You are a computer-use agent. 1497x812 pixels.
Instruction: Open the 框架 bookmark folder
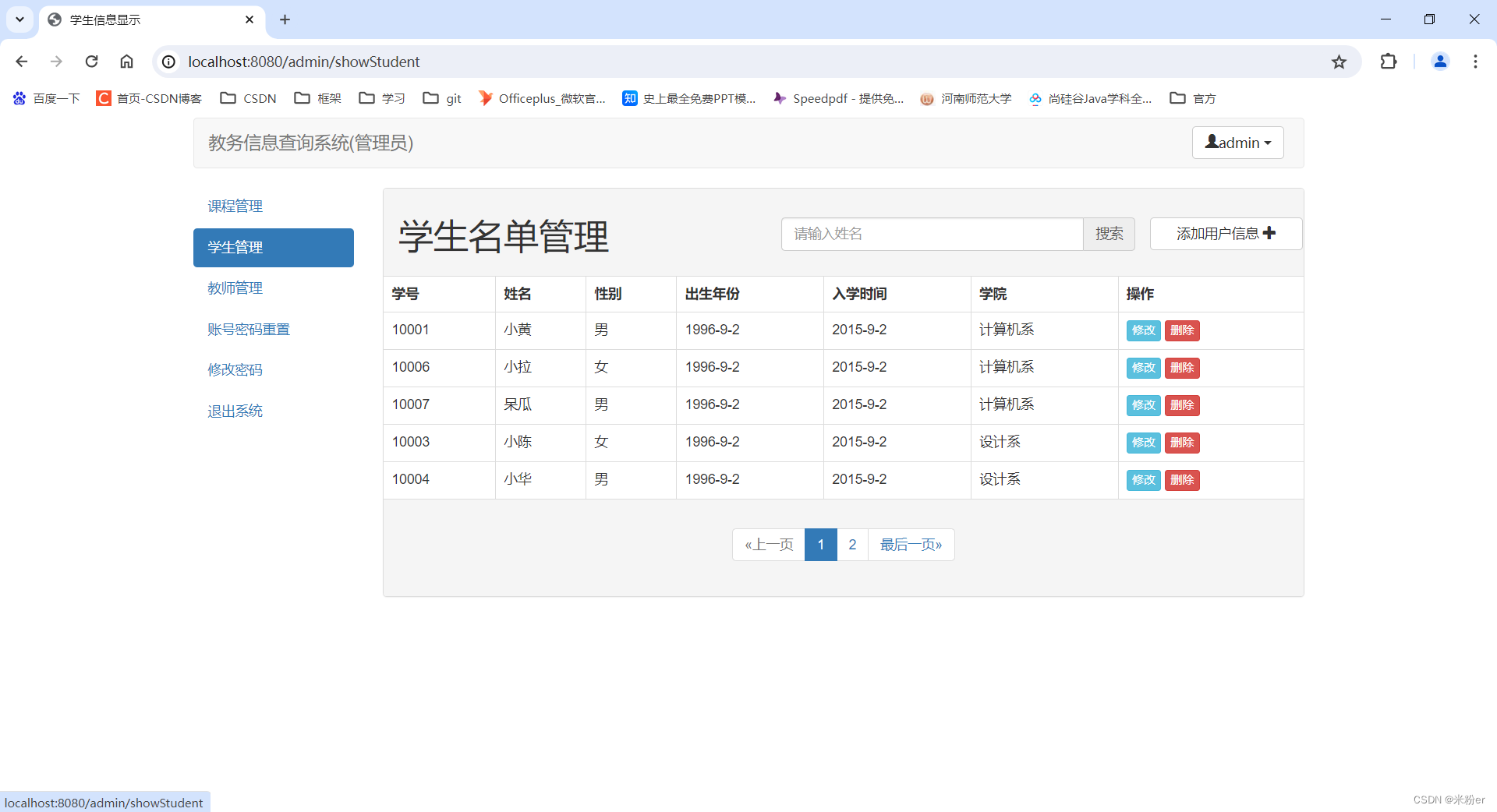(318, 98)
